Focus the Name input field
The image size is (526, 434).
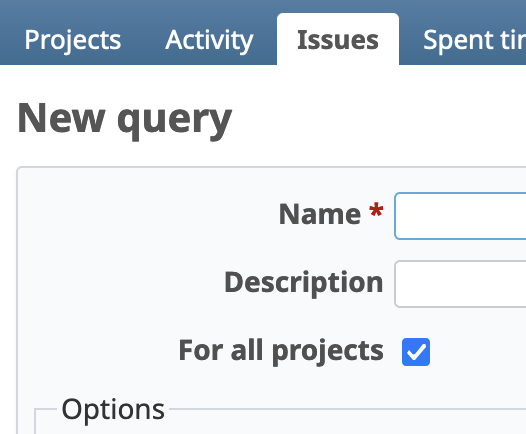pyautogui.click(x=460, y=216)
